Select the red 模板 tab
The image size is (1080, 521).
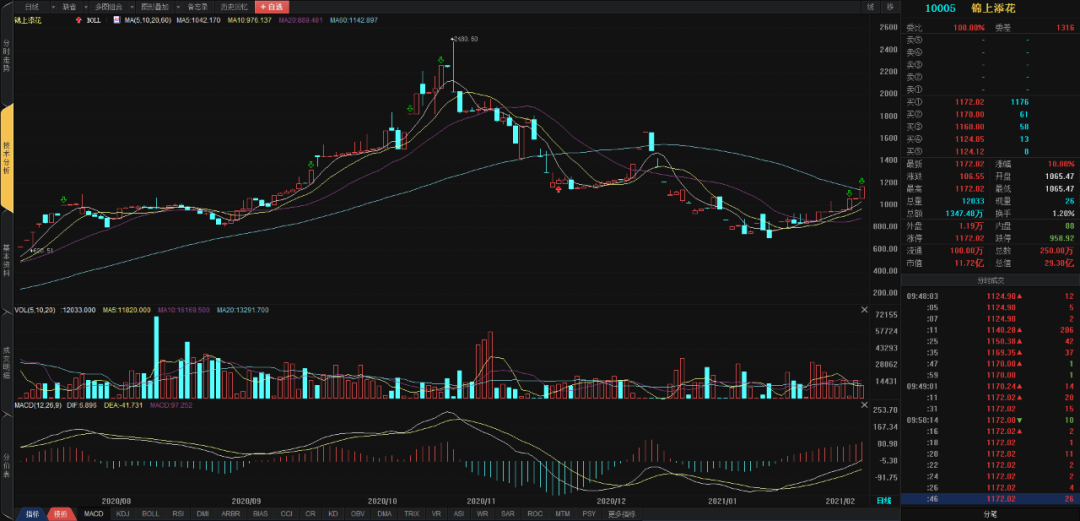tap(61, 514)
